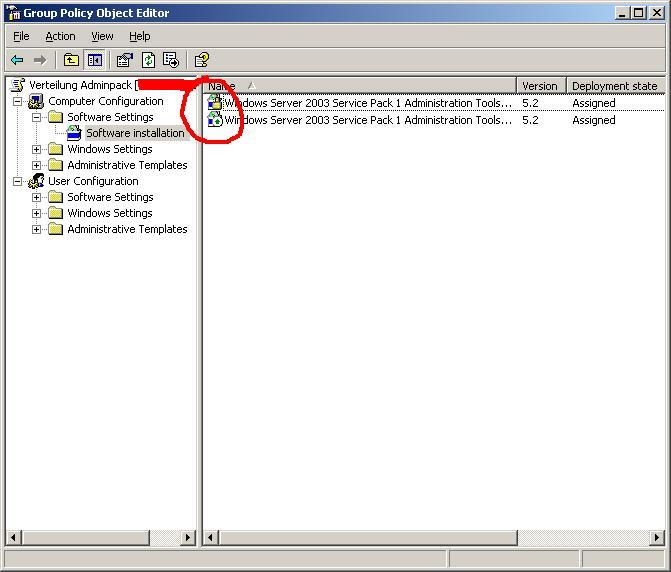Close the Group Policy Object Editor window
This screenshot has width=671, height=572.
pyautogui.click(x=657, y=13)
